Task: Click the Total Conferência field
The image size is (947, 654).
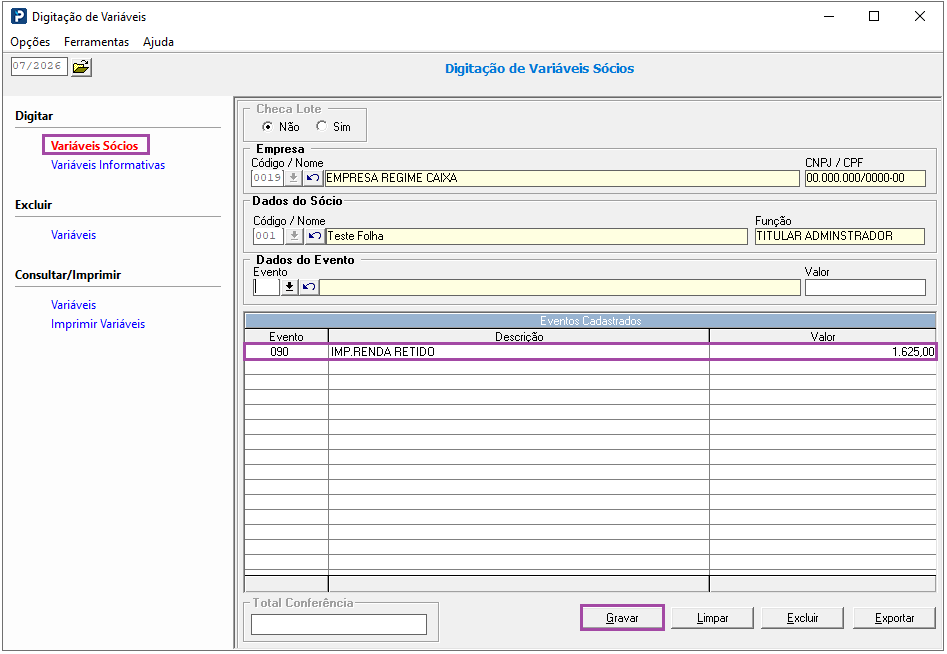Action: (339, 624)
